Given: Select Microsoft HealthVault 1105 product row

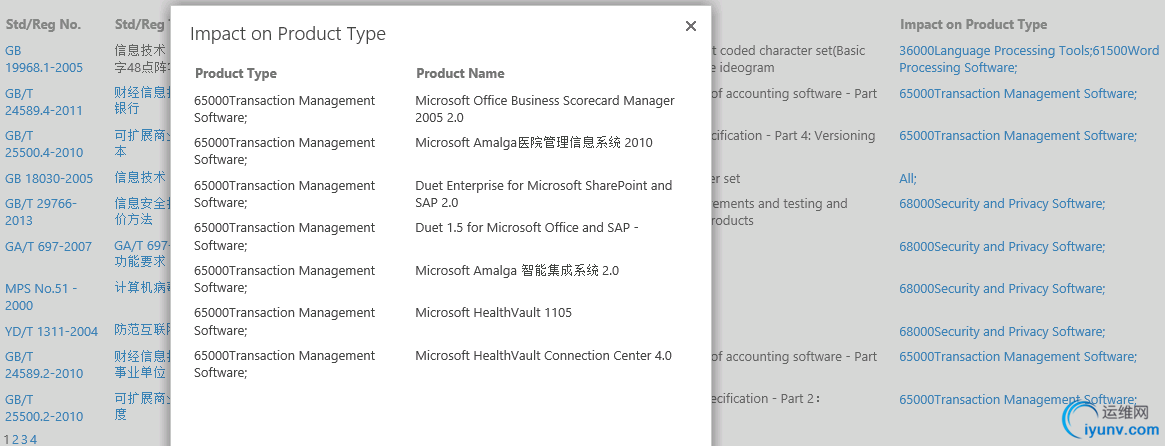Looking at the screenshot, I should tap(494, 313).
